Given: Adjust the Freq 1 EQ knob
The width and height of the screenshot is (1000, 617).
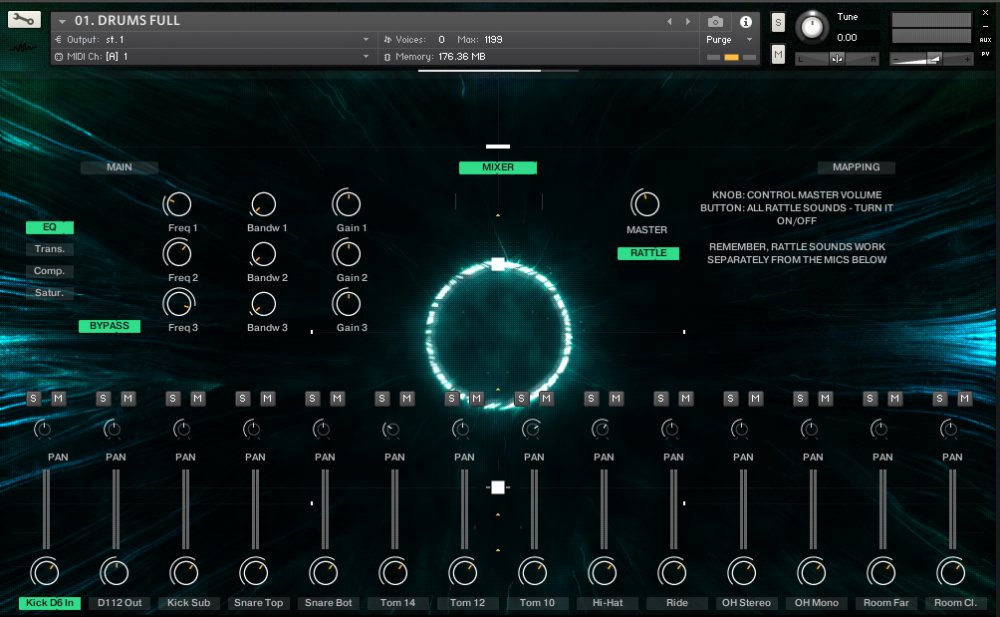Looking at the screenshot, I should pos(178,203).
